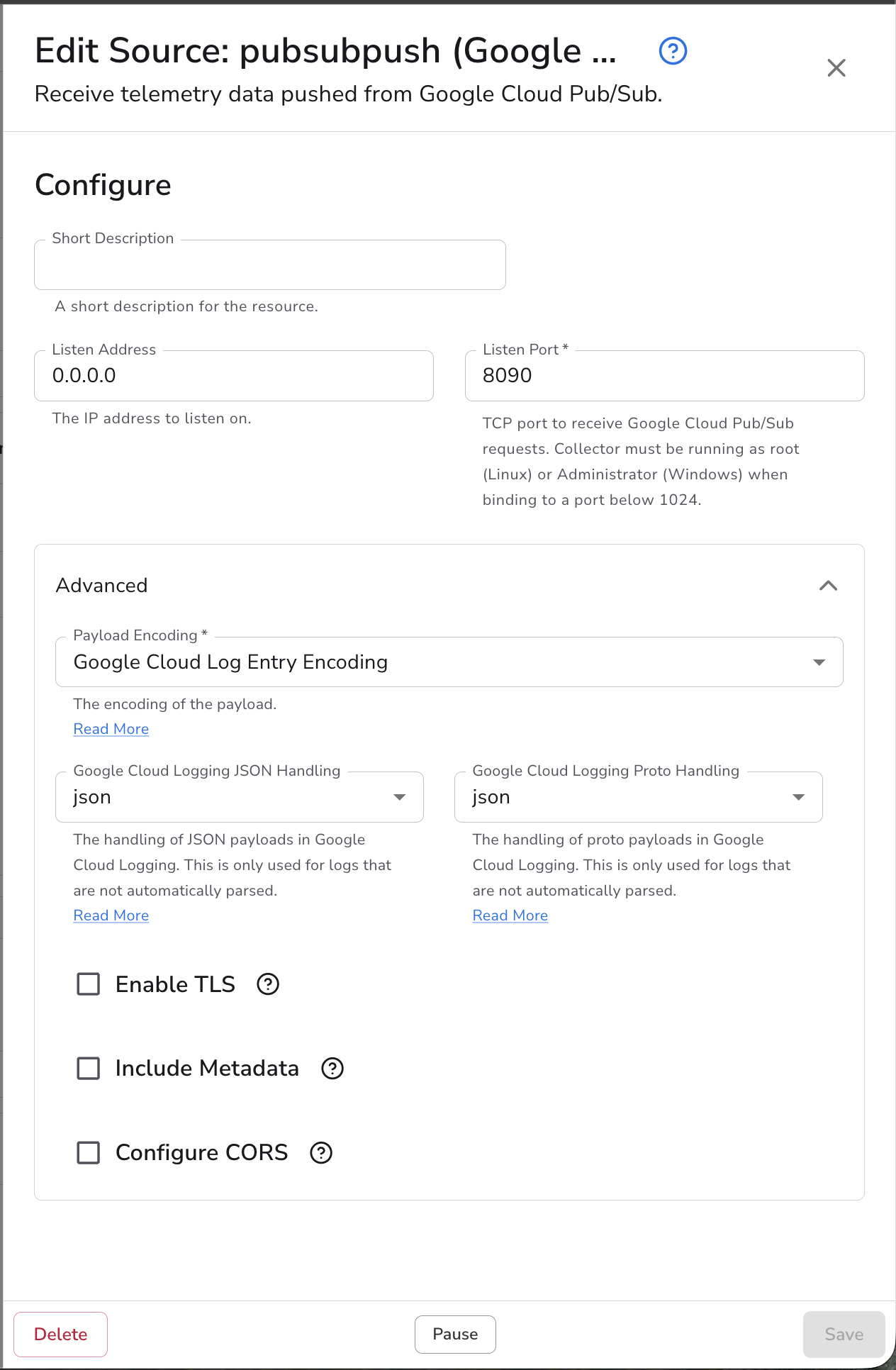Expand Google Cloud Logging JSON Handling dropdown

point(239,798)
